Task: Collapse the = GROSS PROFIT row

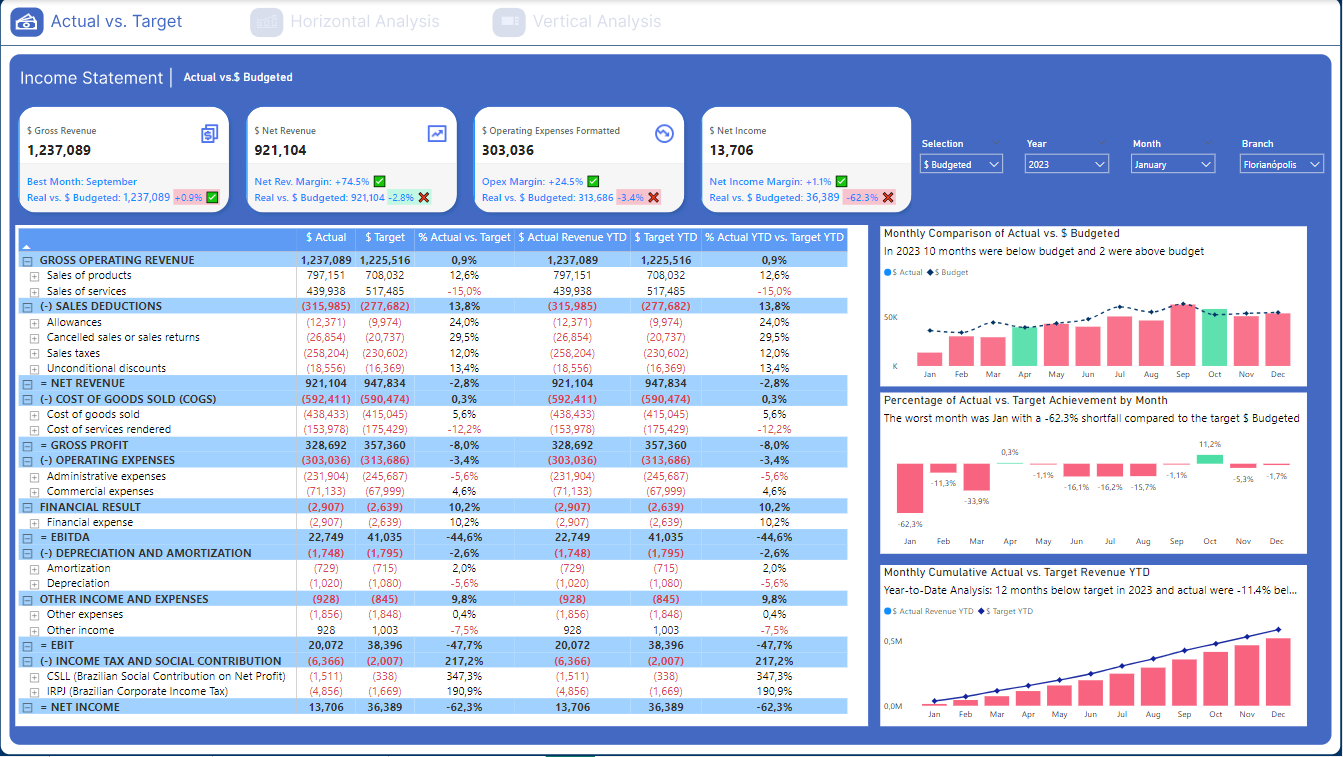Action: click(27, 445)
